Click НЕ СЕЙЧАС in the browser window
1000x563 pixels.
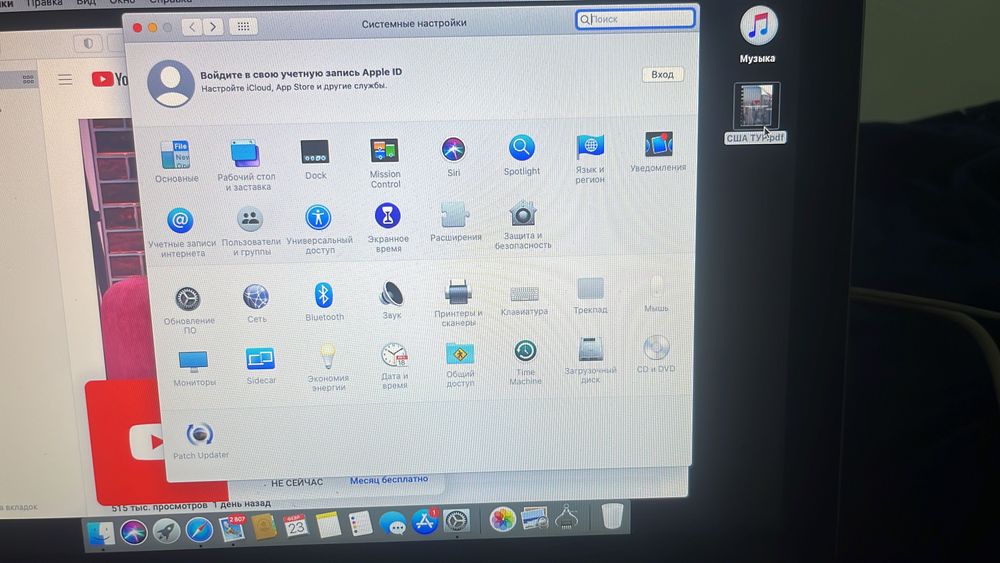point(297,483)
